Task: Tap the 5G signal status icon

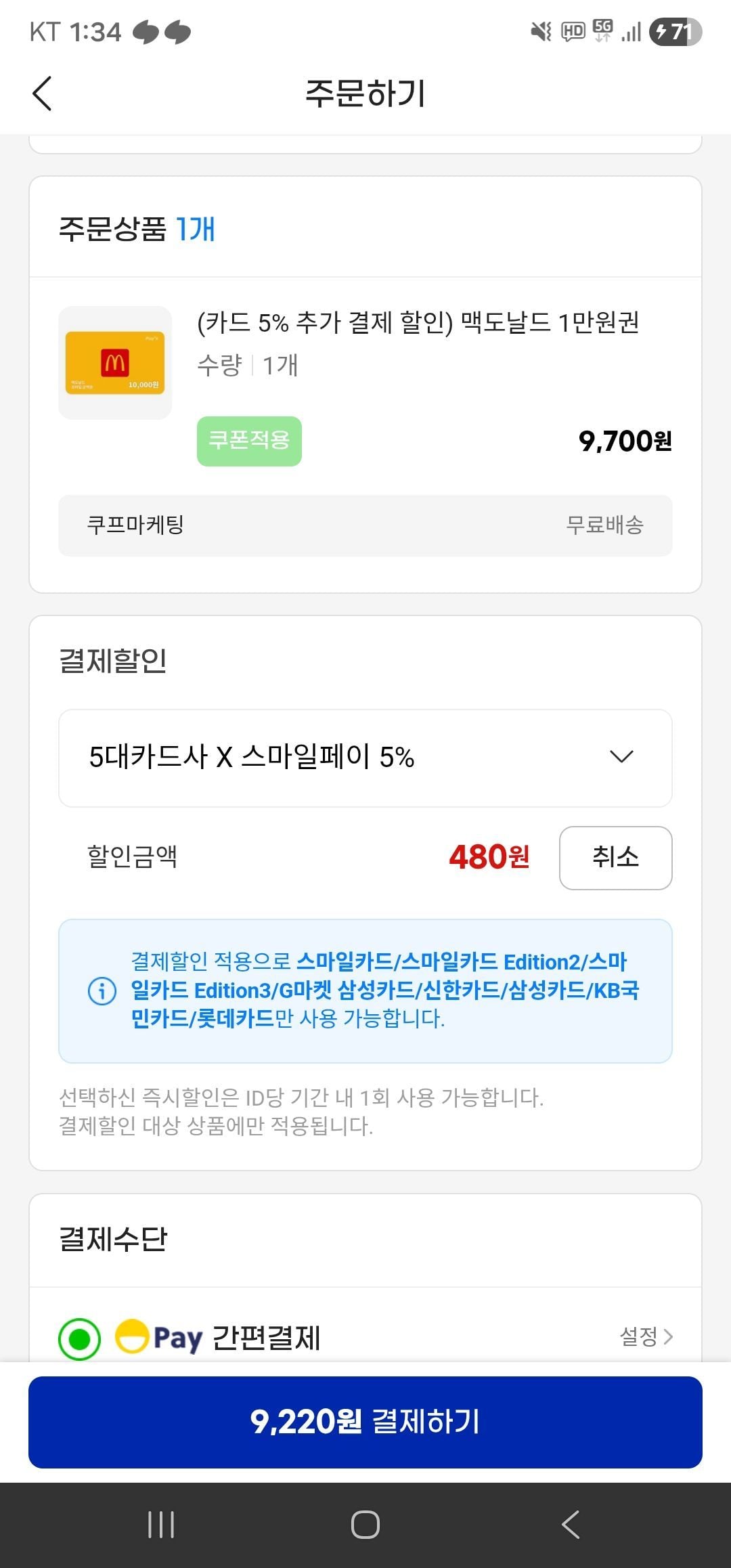Action: [x=602, y=30]
